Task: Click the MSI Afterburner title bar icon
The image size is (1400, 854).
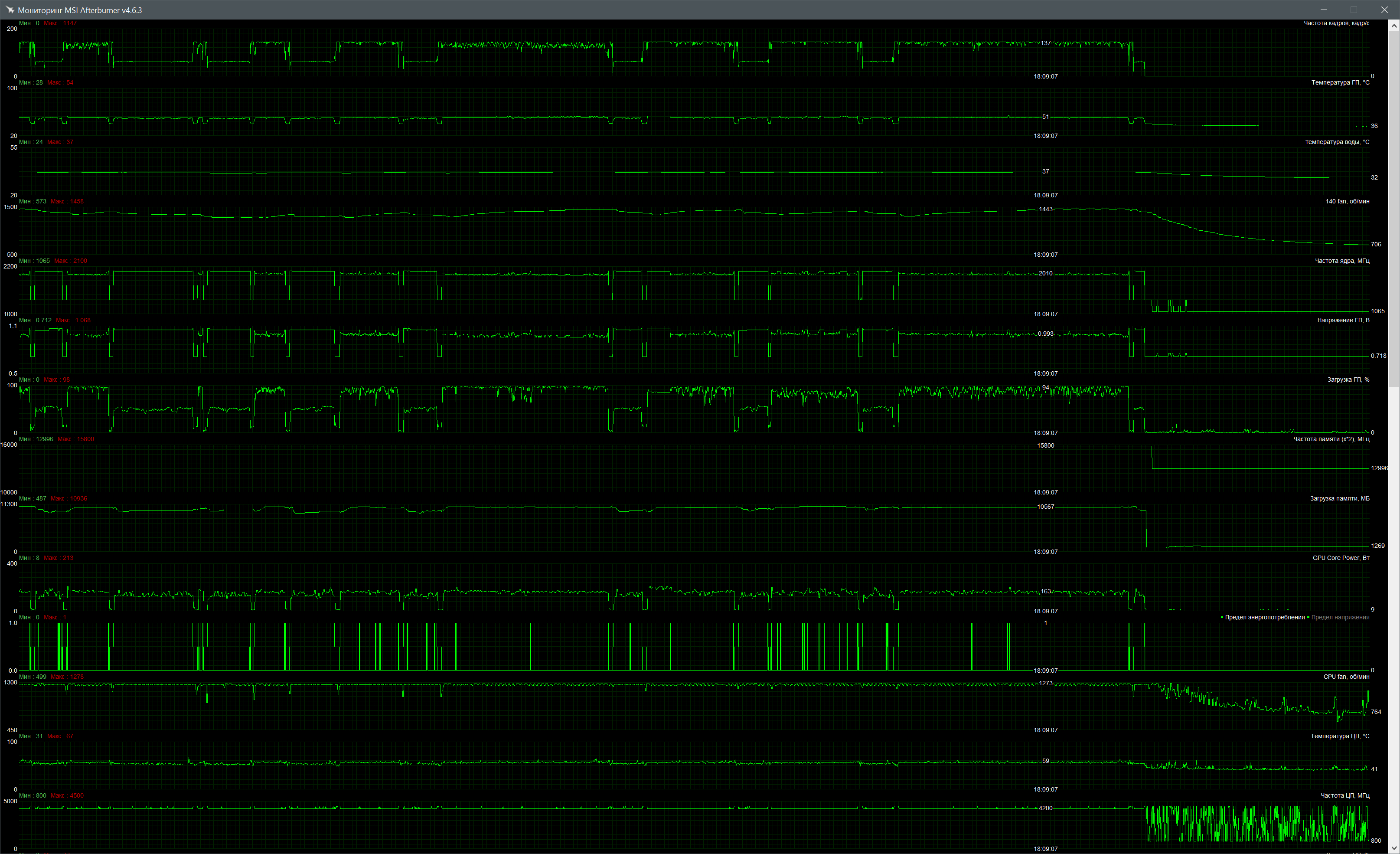Action: pyautogui.click(x=10, y=10)
